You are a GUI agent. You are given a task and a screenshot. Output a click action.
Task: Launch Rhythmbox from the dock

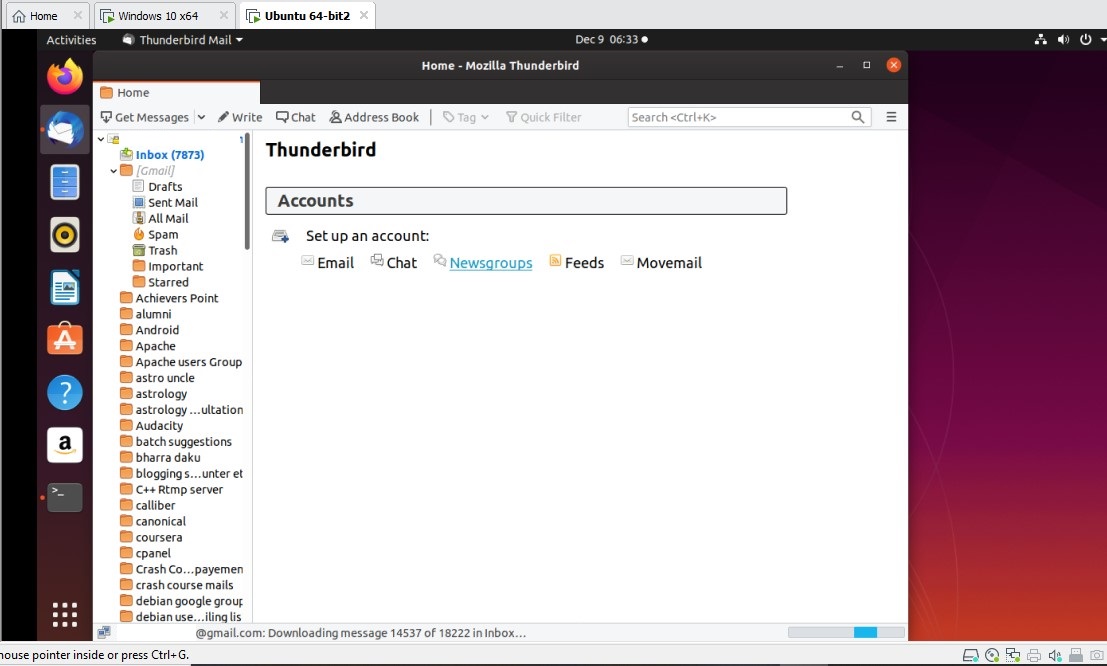point(65,234)
